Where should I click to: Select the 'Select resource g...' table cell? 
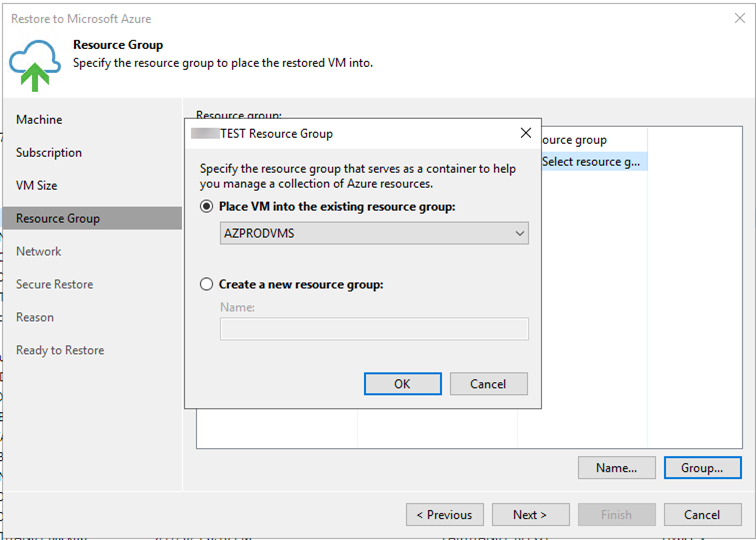point(594,162)
